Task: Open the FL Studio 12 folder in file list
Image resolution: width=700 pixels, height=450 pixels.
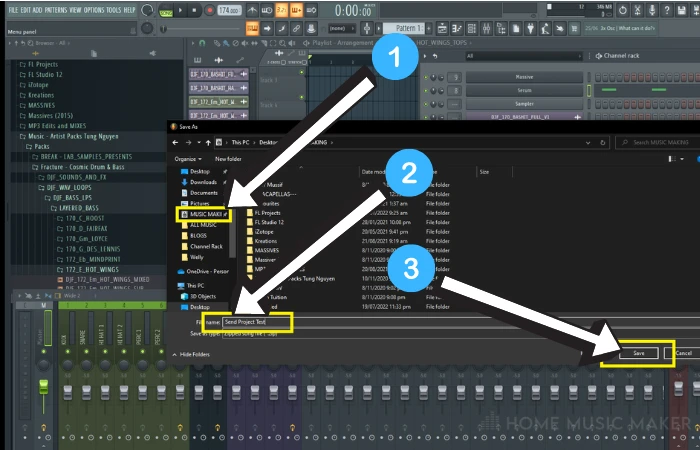Action: (x=265, y=222)
